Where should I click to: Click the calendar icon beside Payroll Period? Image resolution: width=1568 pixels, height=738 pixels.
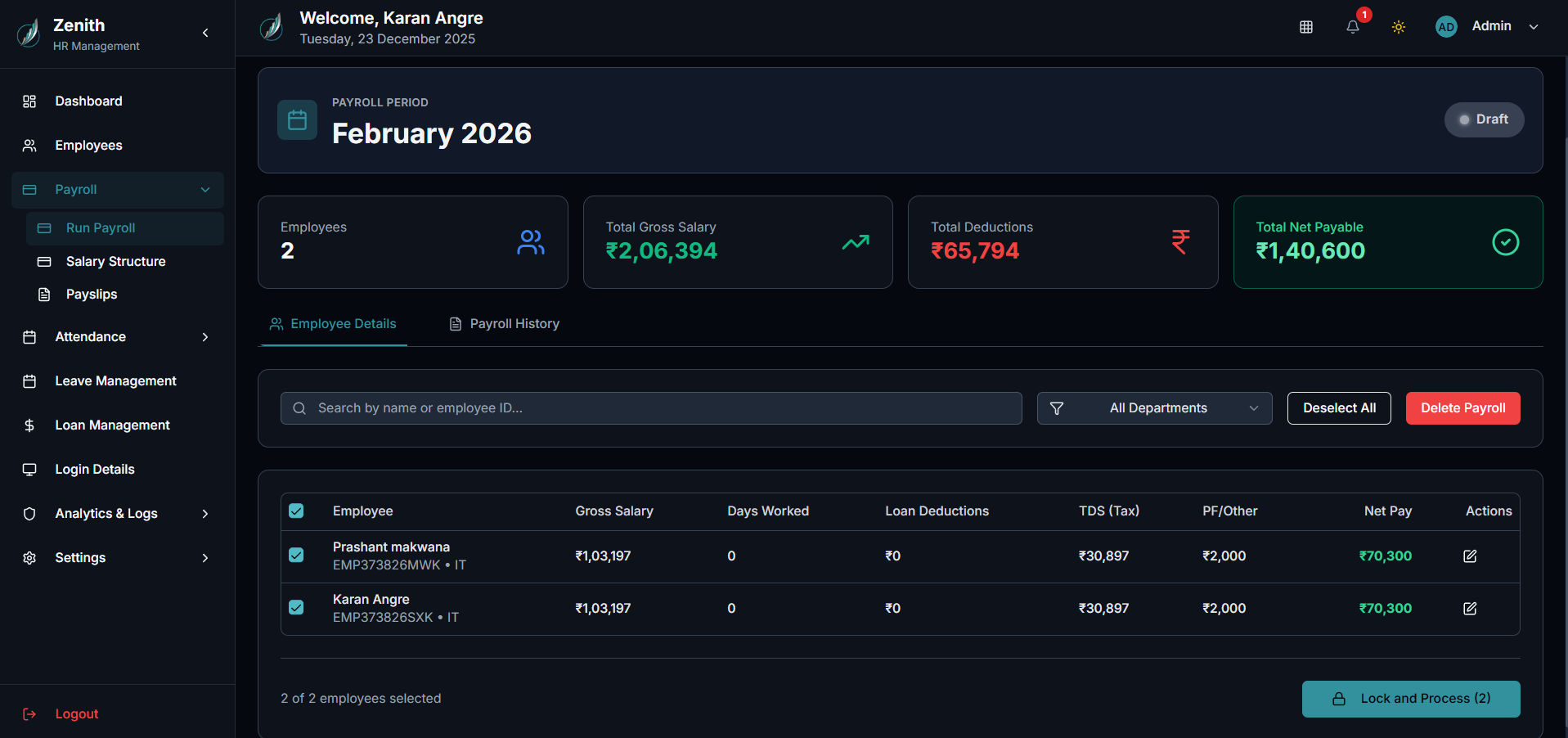[297, 120]
